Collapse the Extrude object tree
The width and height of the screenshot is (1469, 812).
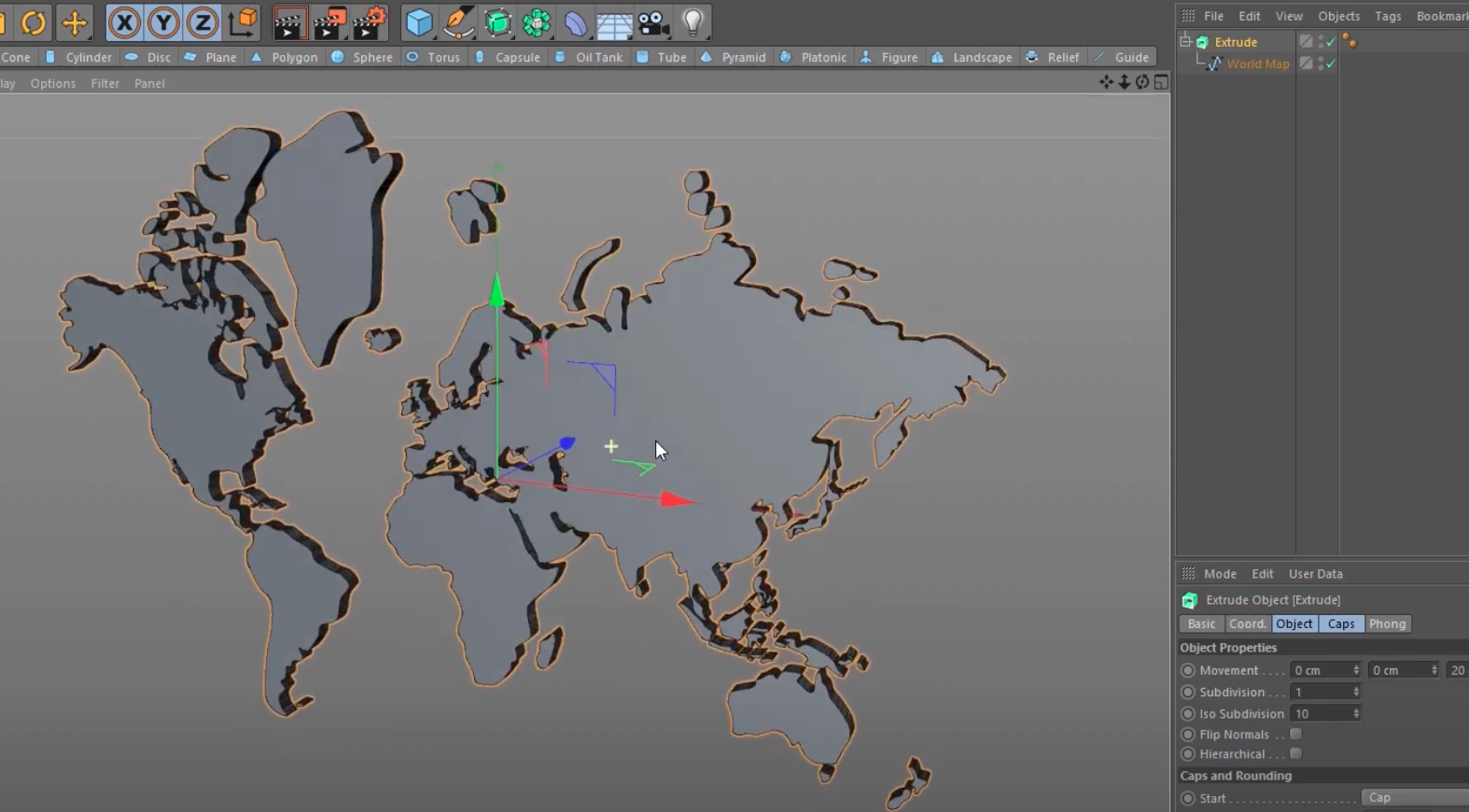1185,41
